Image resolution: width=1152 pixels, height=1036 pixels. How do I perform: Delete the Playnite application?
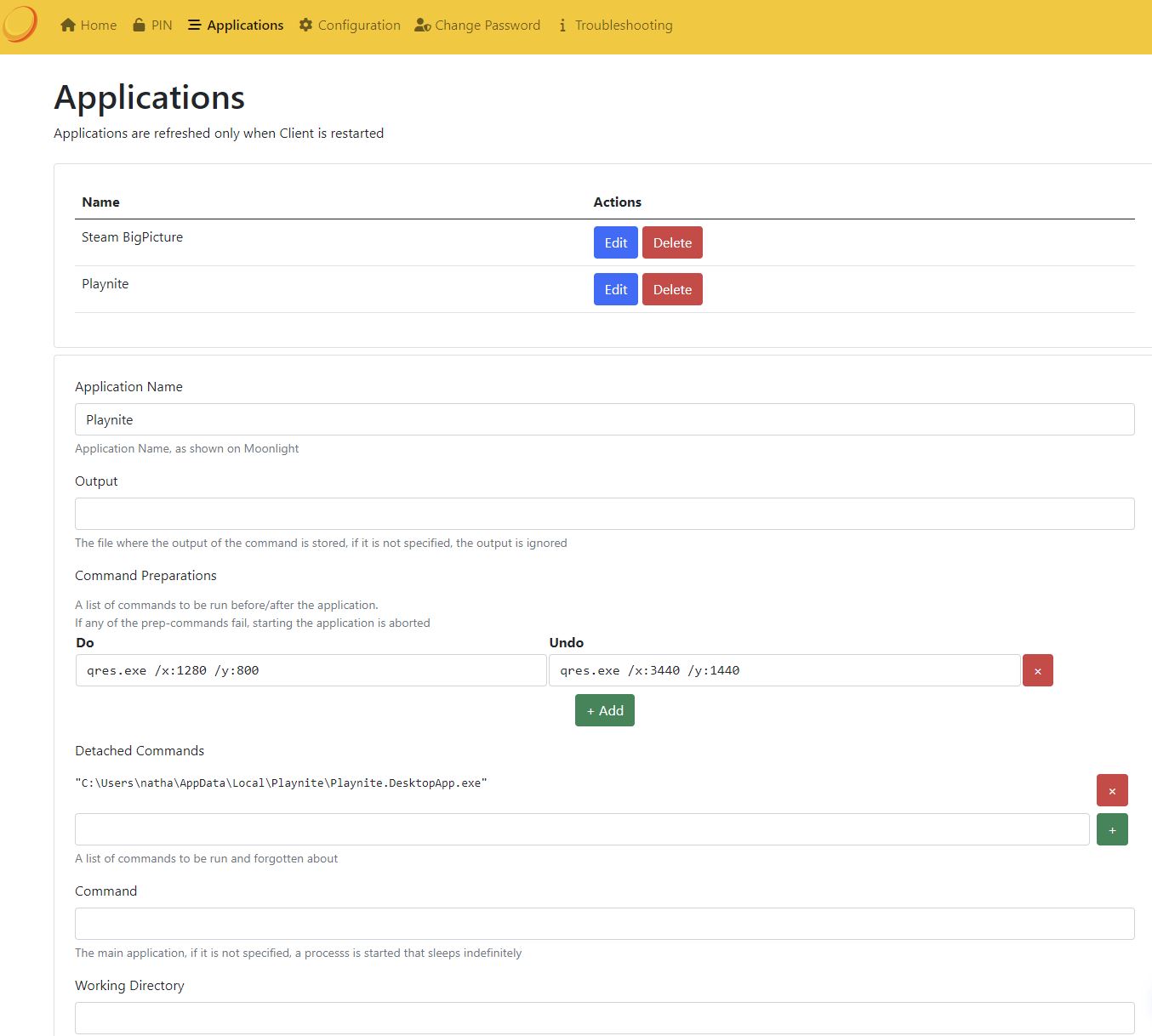coord(672,289)
